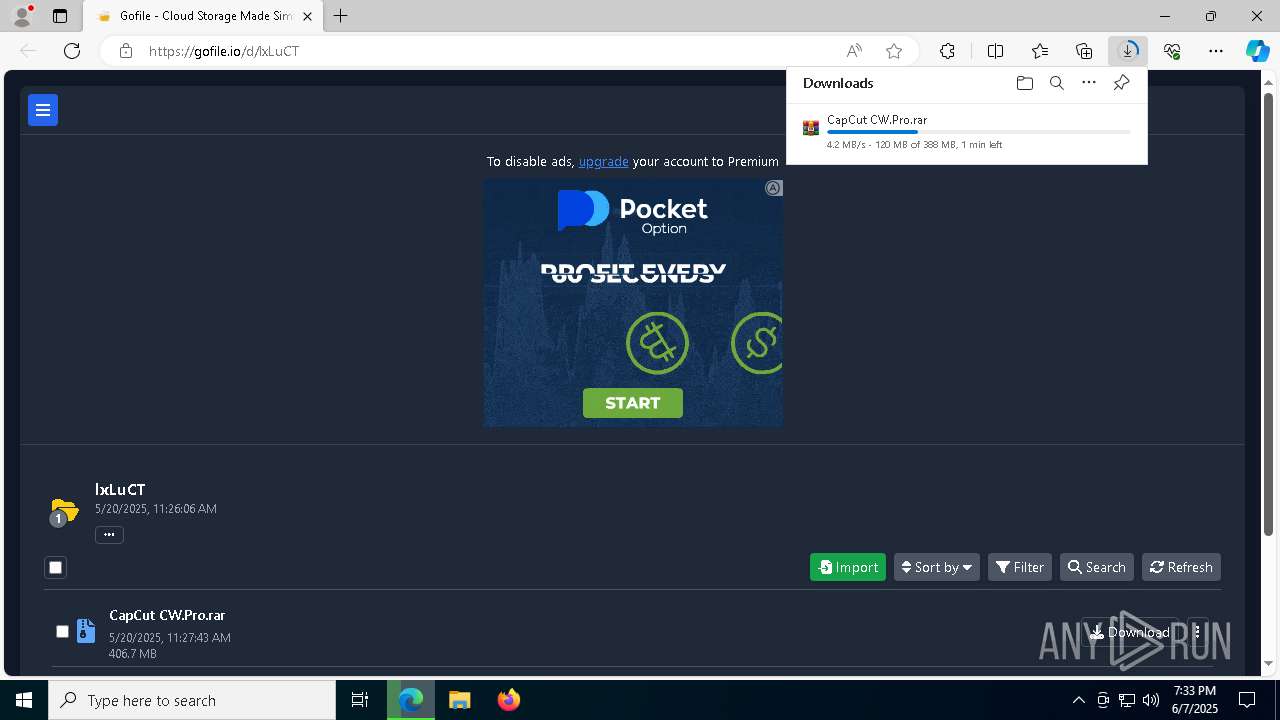Open the Extensions puzzle icon
Viewport: 1280px width, 720px height.
click(x=947, y=51)
